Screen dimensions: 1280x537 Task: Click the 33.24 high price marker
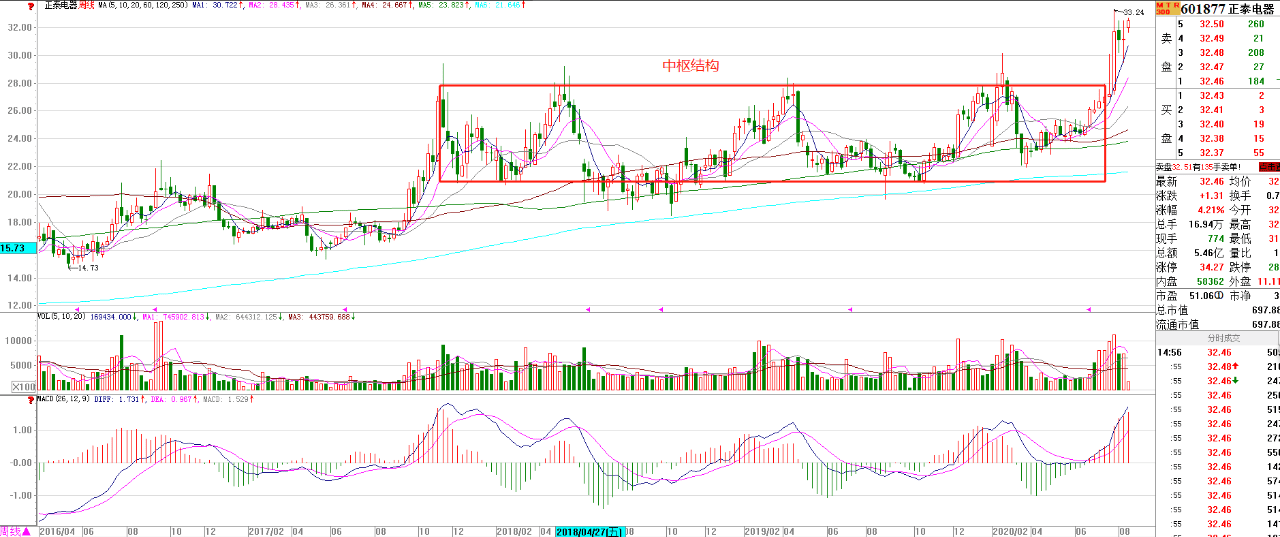click(1132, 12)
